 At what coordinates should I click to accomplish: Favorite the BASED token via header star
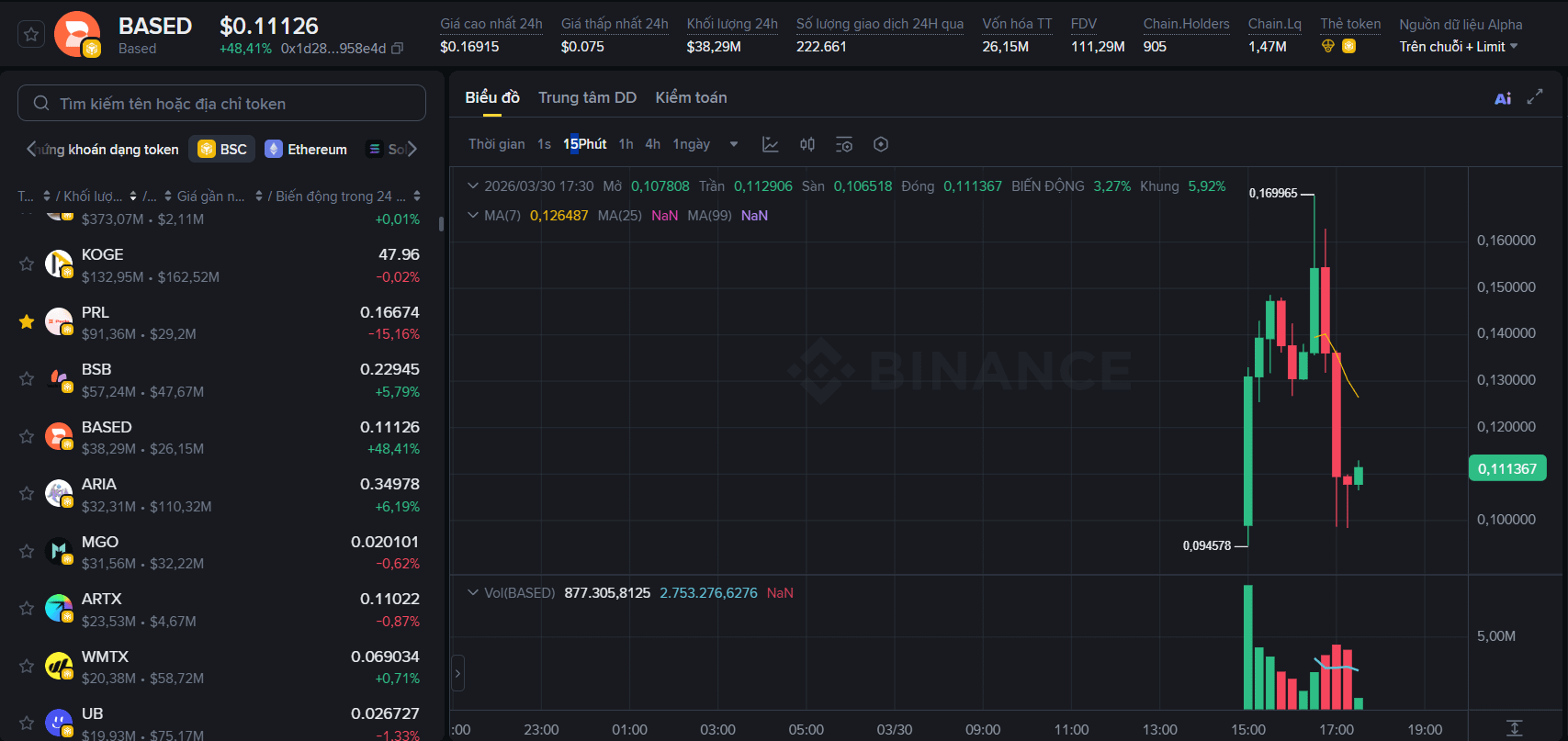[x=31, y=35]
